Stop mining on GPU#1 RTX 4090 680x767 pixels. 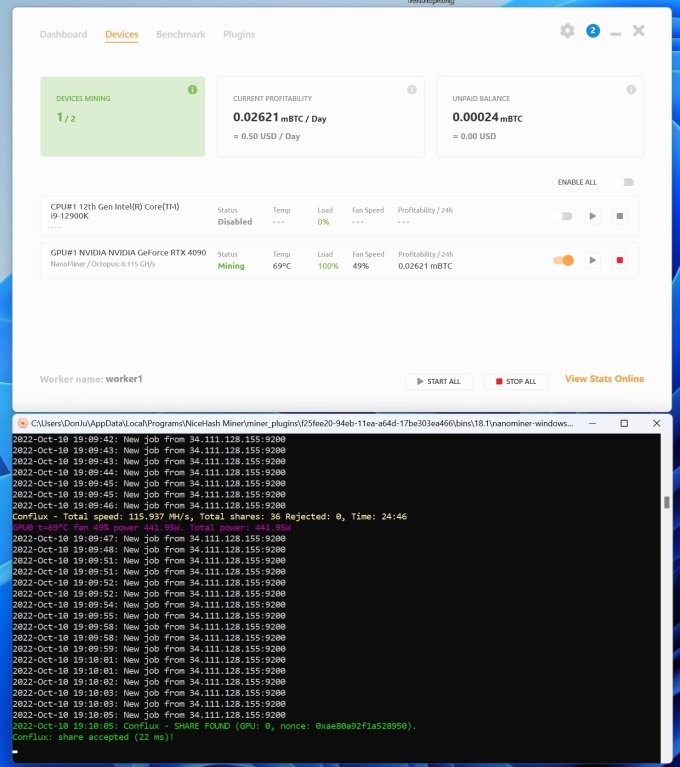click(619, 260)
